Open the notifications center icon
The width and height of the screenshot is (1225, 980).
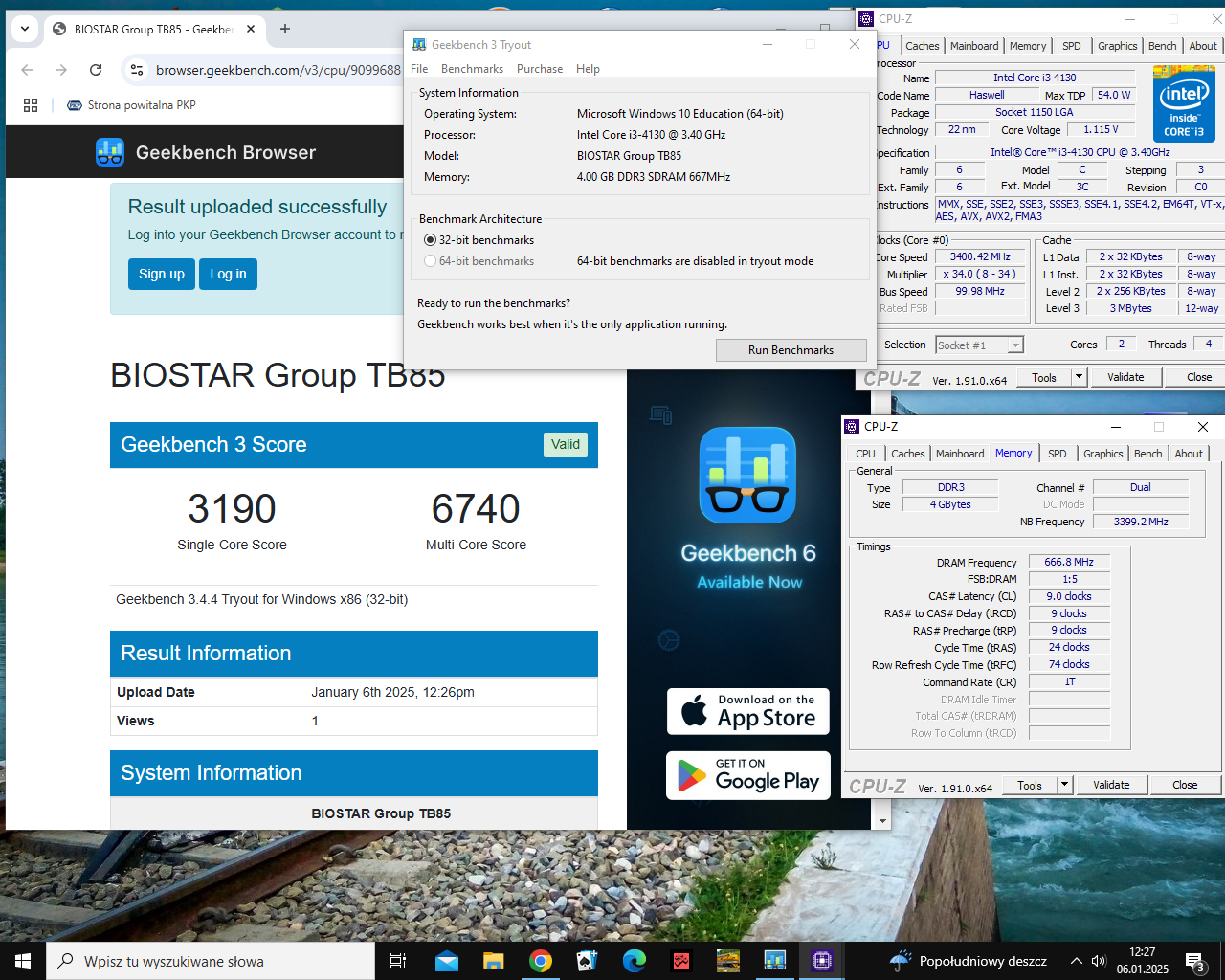1195,961
